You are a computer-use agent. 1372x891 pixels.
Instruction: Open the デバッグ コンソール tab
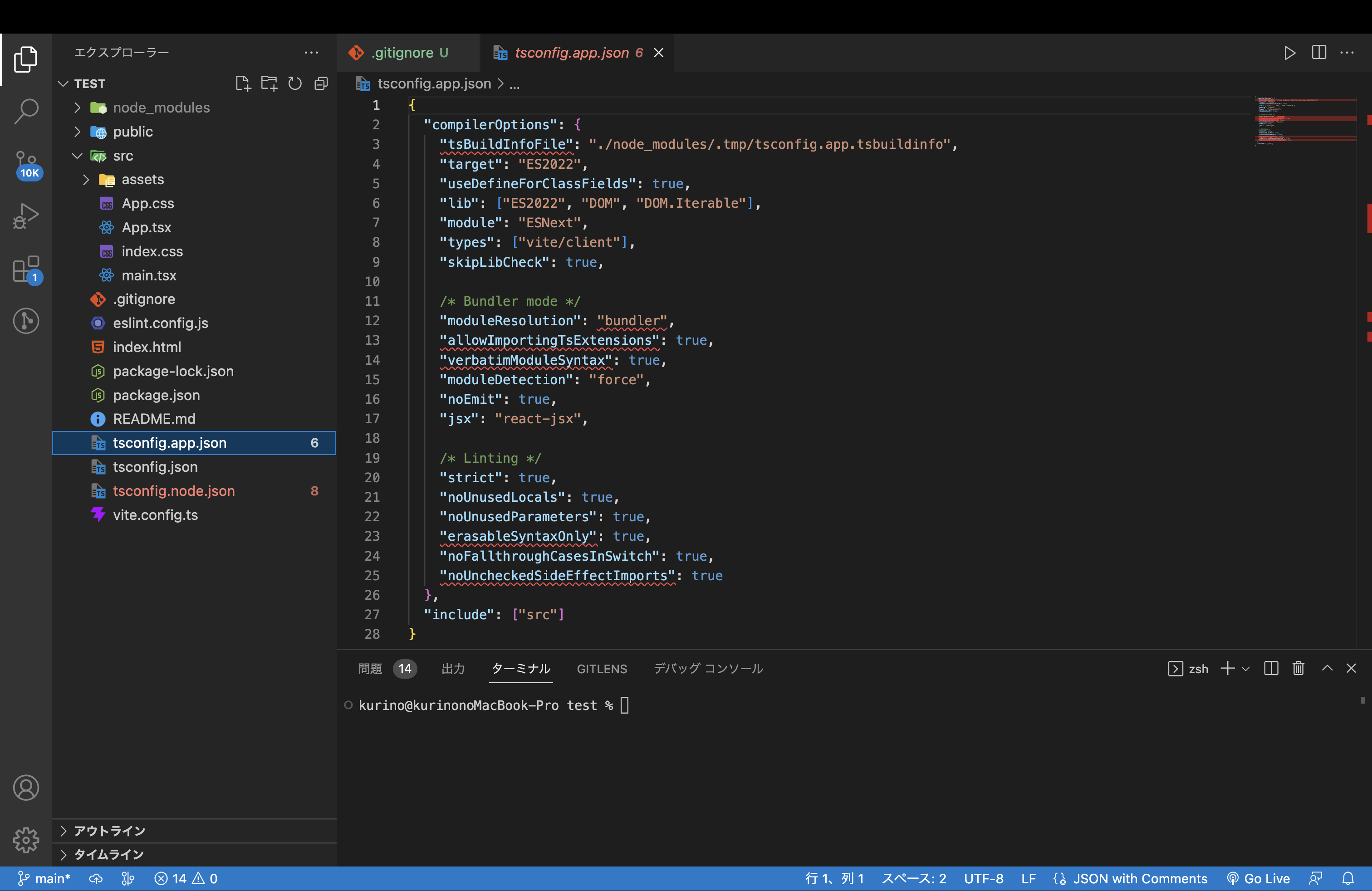pyautogui.click(x=708, y=669)
